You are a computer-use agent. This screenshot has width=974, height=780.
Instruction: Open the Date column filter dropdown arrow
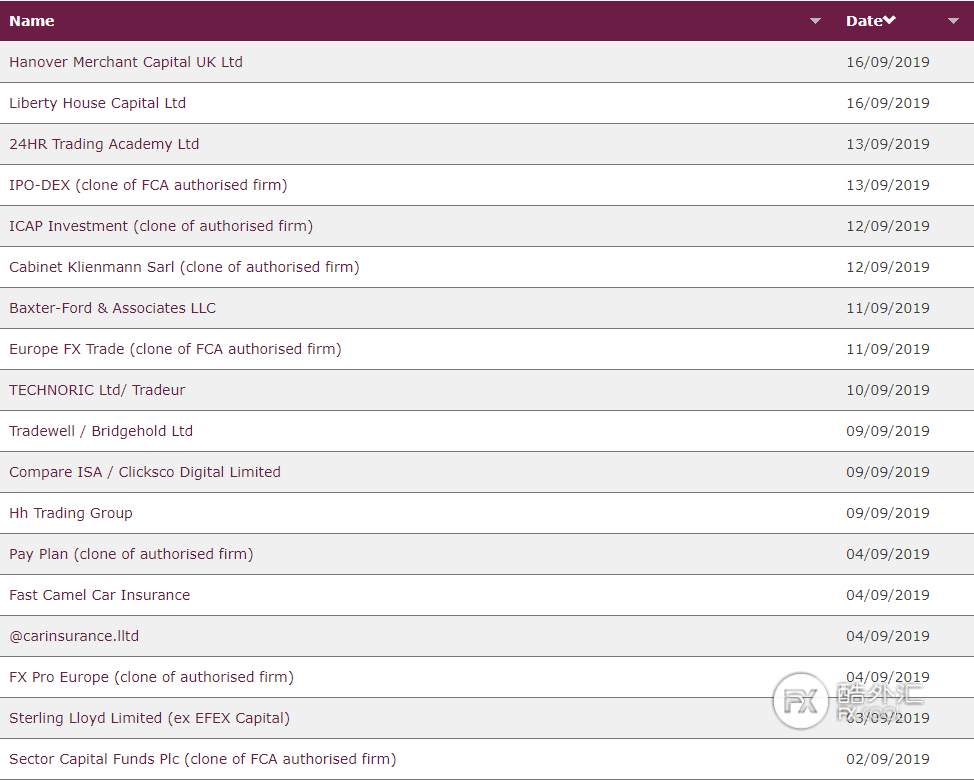point(953,21)
